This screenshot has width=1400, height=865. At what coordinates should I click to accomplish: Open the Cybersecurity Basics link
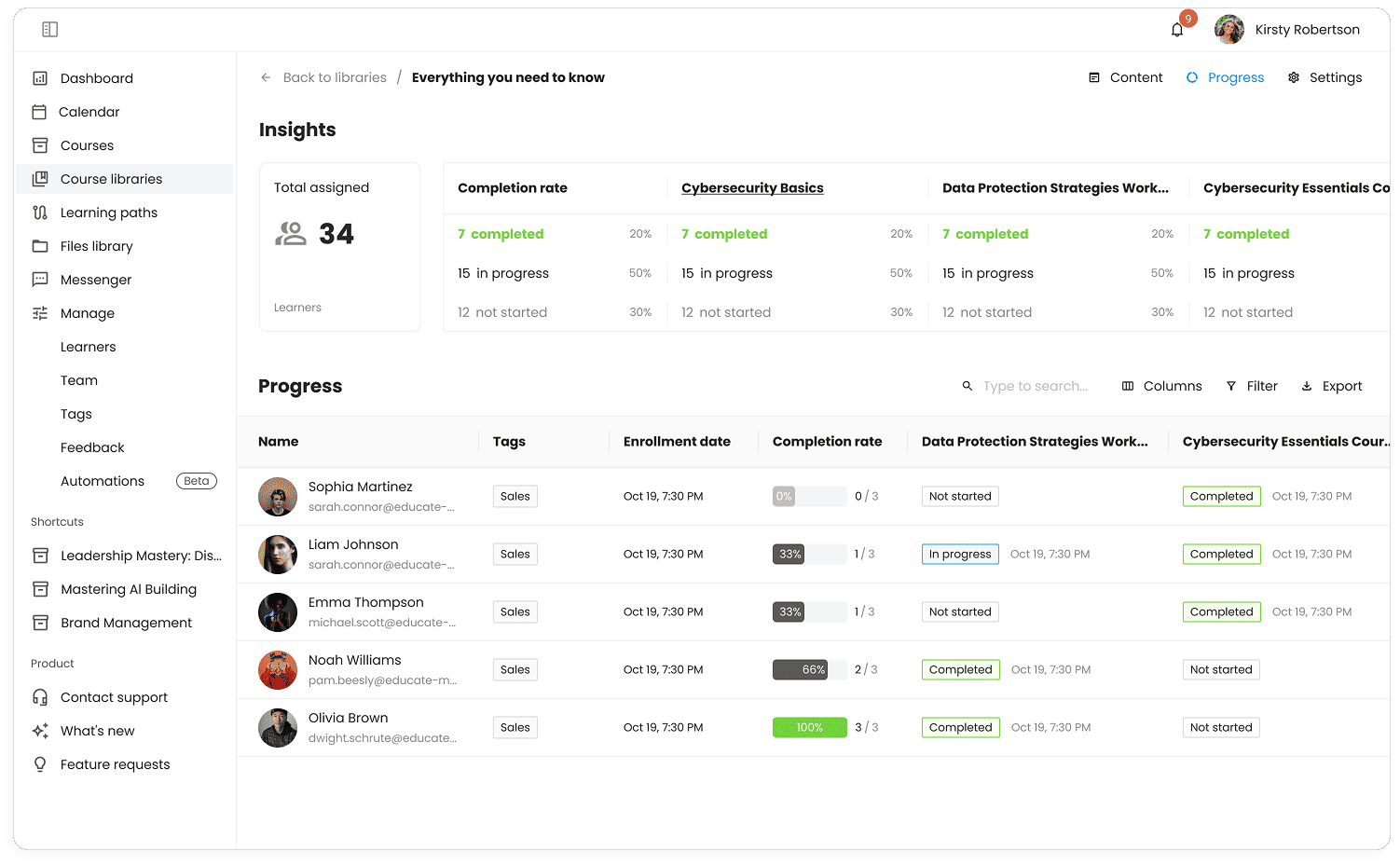[752, 187]
